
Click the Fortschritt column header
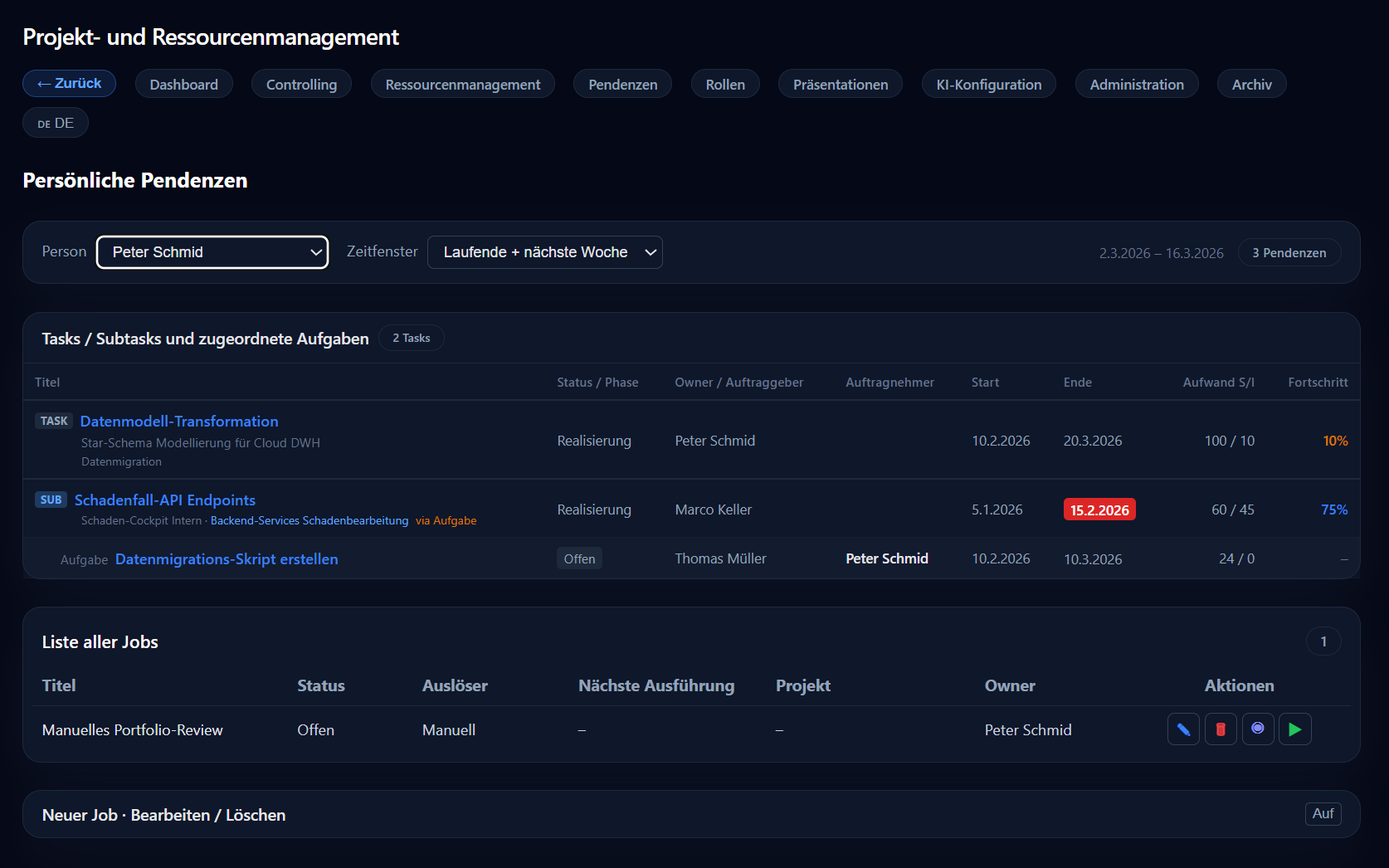(x=1318, y=383)
